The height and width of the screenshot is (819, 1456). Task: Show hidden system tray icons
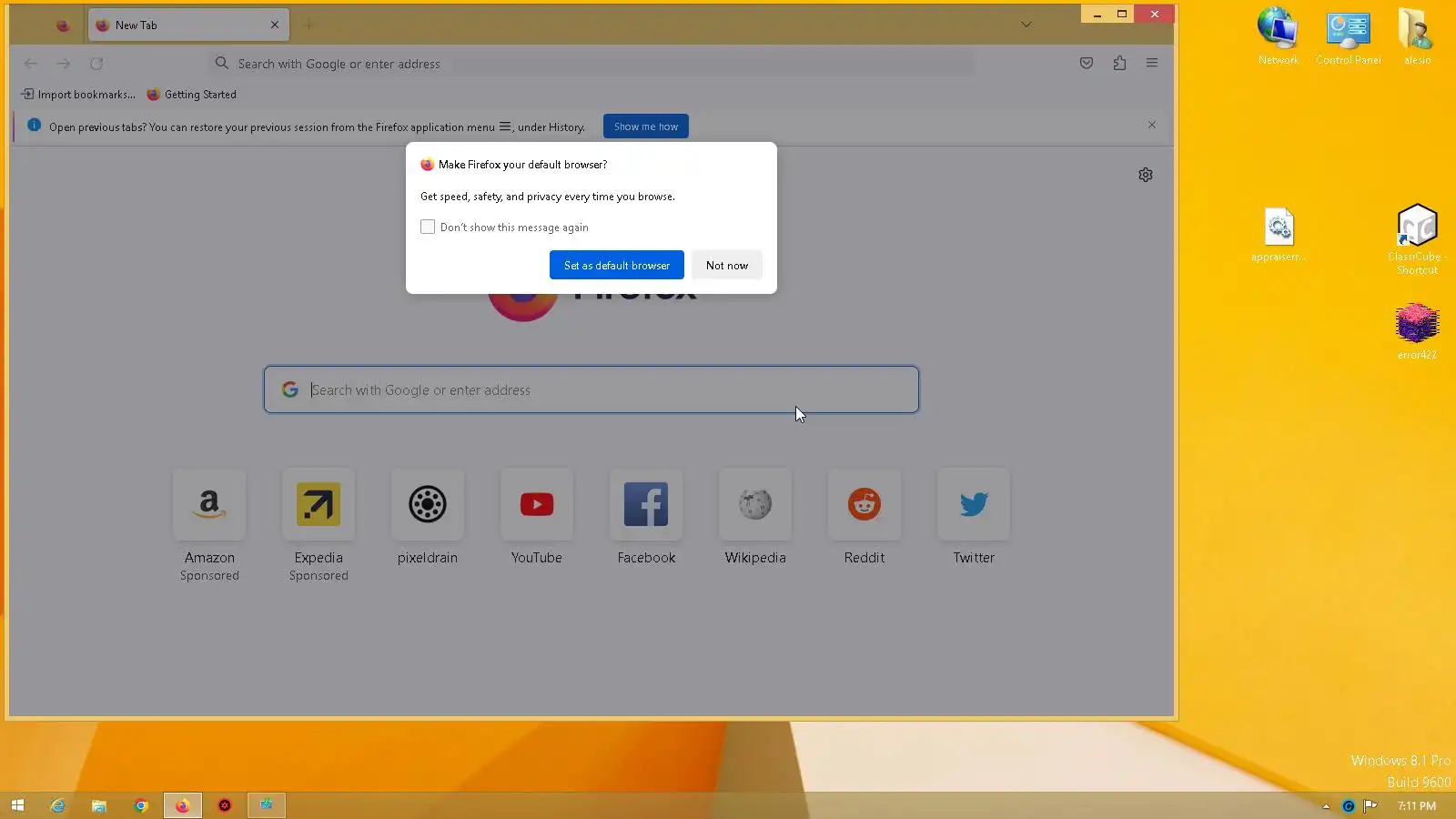point(1326,806)
